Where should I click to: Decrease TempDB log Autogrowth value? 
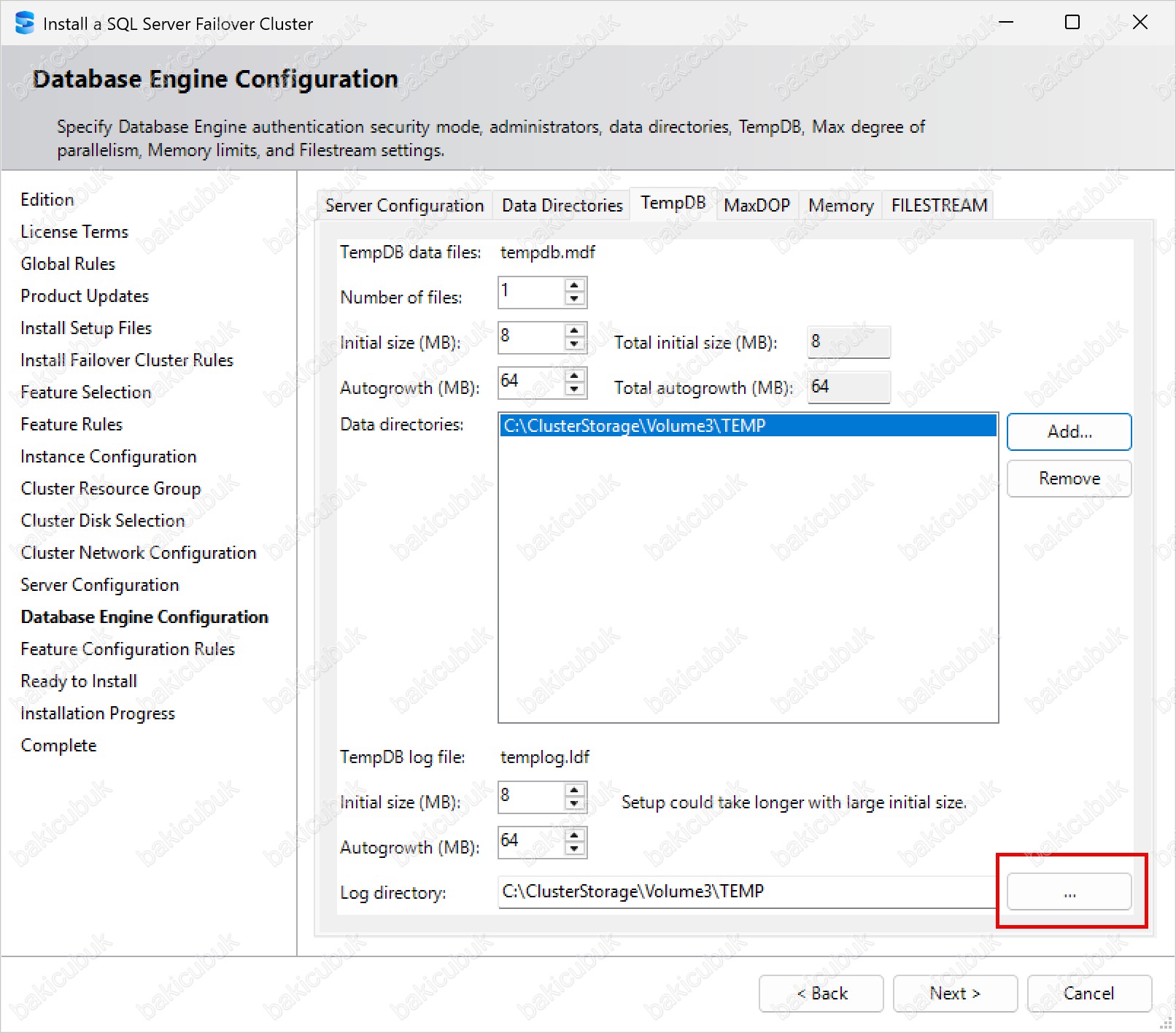(575, 849)
